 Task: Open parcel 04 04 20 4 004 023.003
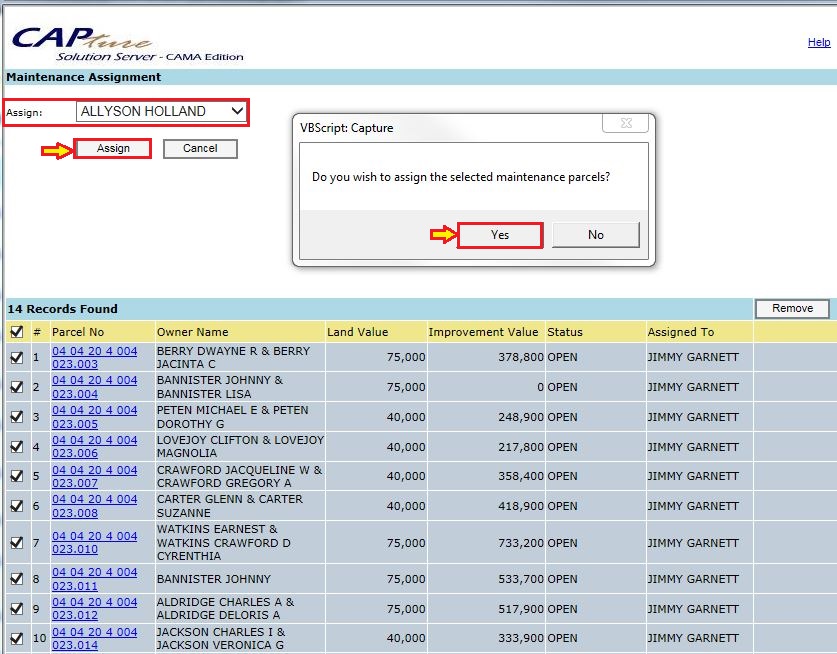94,358
